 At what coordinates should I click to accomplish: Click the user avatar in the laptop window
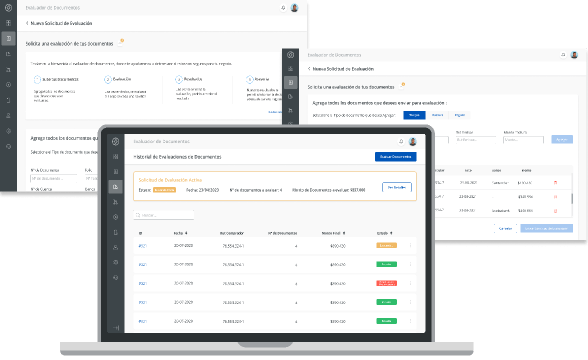tap(412, 141)
